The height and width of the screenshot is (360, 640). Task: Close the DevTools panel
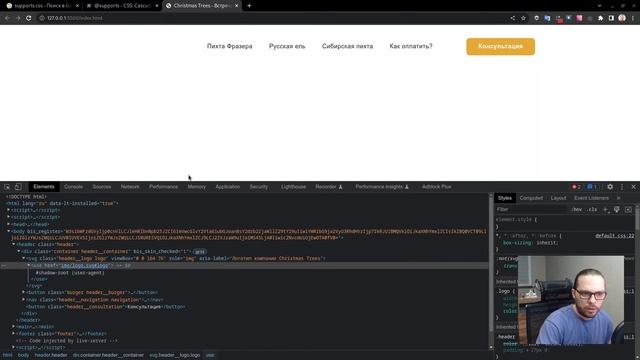pyautogui.click(x=633, y=187)
